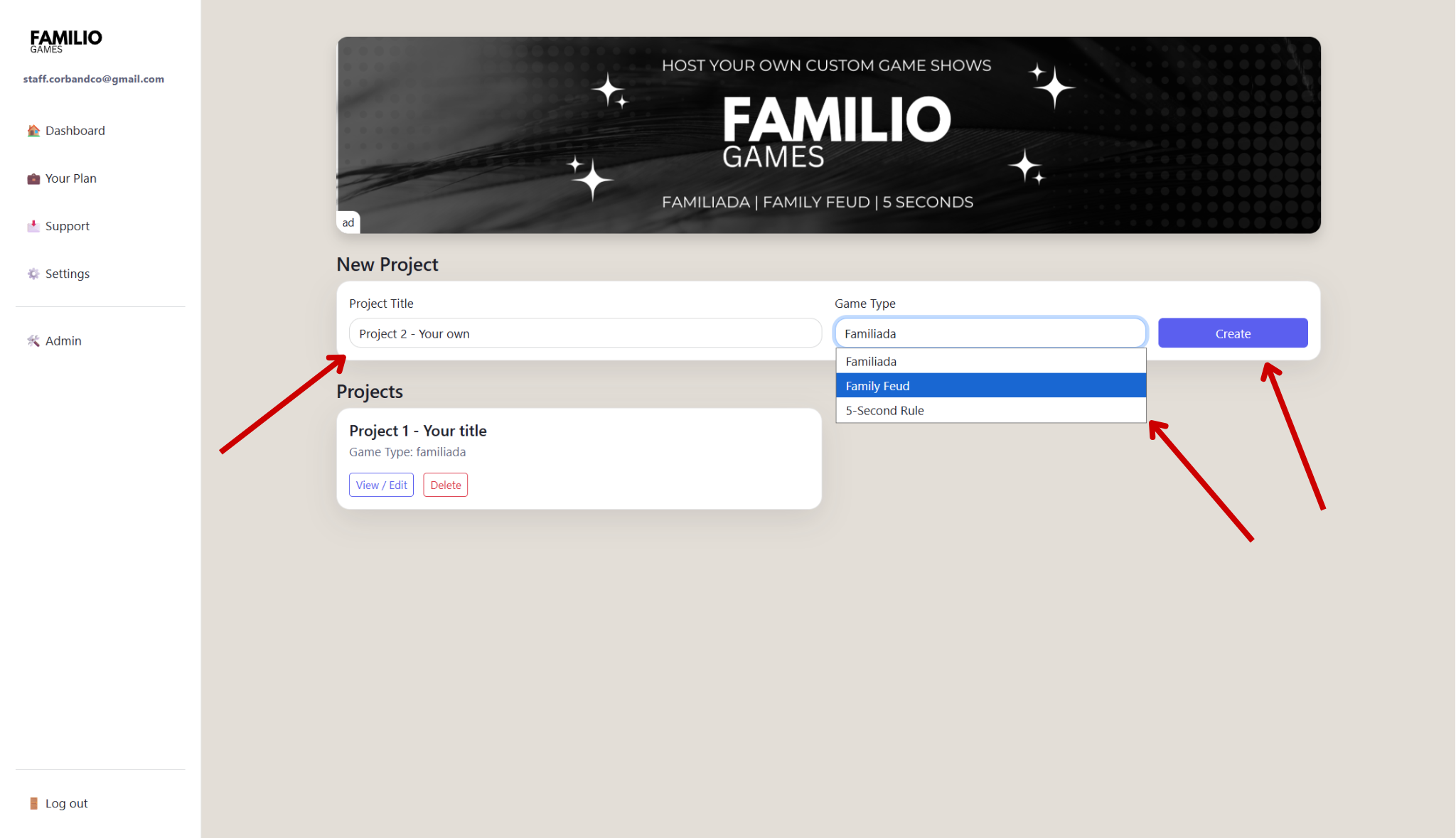Image resolution: width=1456 pixels, height=838 pixels.
Task: Click the FAMILIO GAMES logo
Action: (65, 40)
